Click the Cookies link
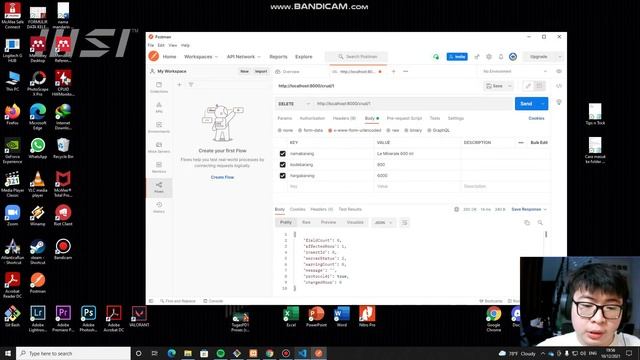The height and width of the screenshot is (360, 640). tap(536, 118)
